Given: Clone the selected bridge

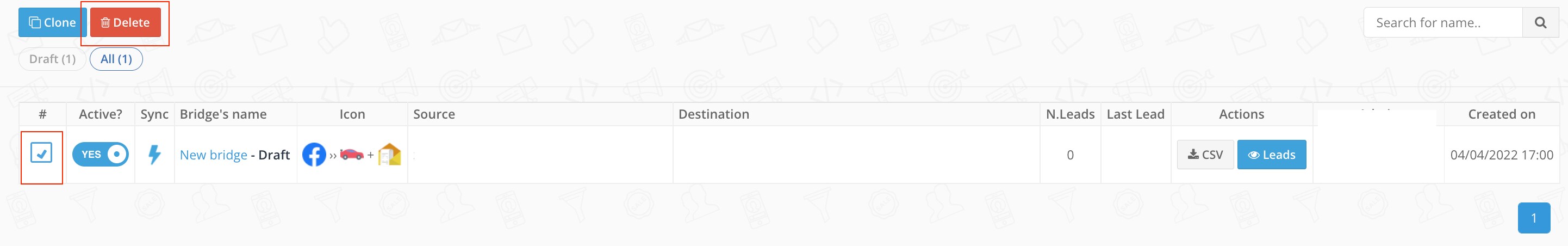Looking at the screenshot, I should (53, 22).
